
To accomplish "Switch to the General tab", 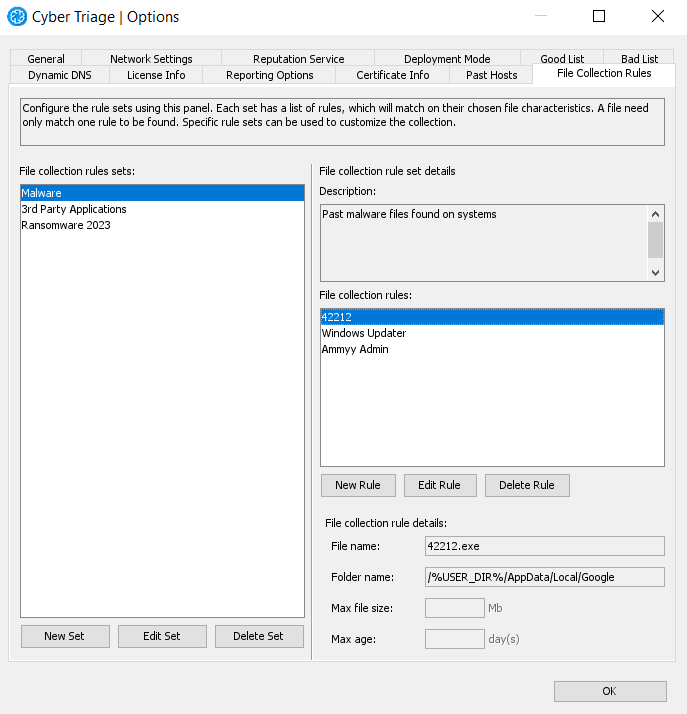I will (46, 58).
